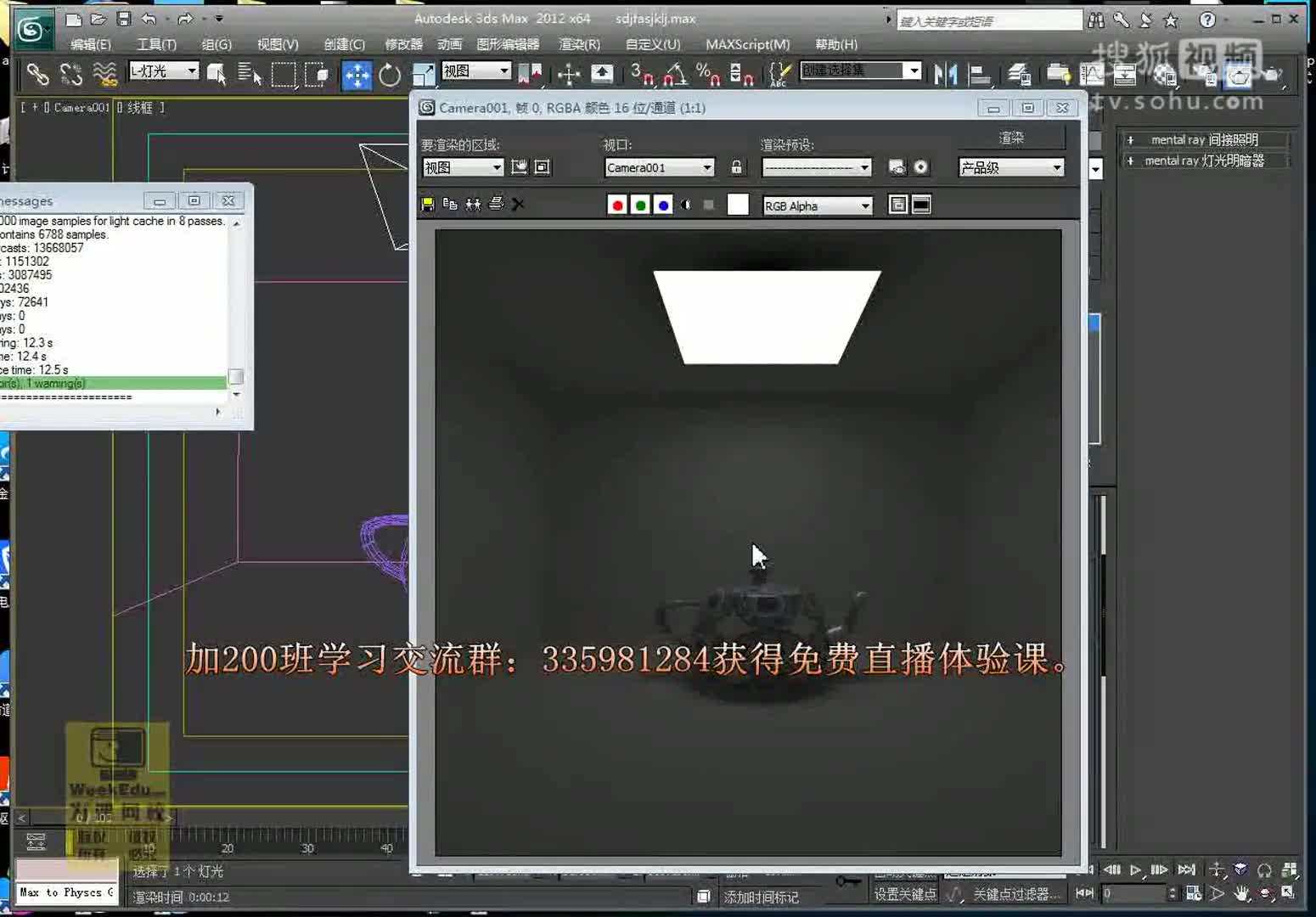Open the 视图 reference coordinate system dropdown
This screenshot has width=1316, height=917.
click(x=476, y=70)
